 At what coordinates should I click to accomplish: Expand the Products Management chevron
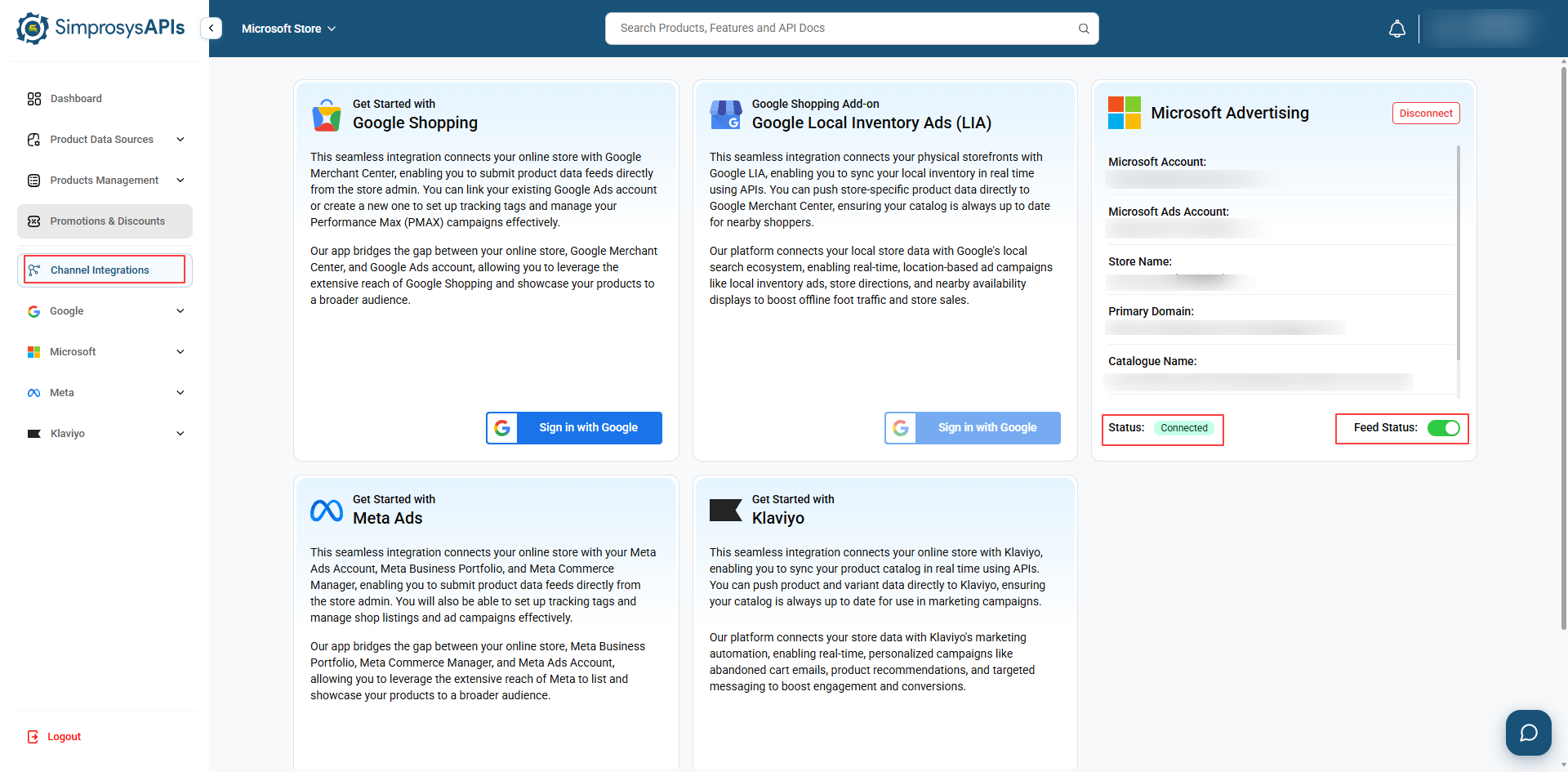[x=180, y=181]
